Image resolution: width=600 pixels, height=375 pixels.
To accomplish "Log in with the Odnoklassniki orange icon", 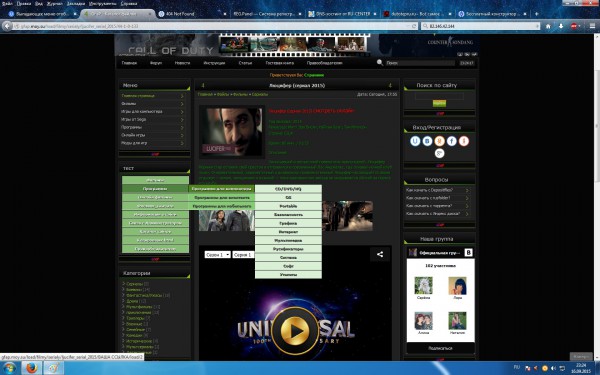I will tap(439, 141).
